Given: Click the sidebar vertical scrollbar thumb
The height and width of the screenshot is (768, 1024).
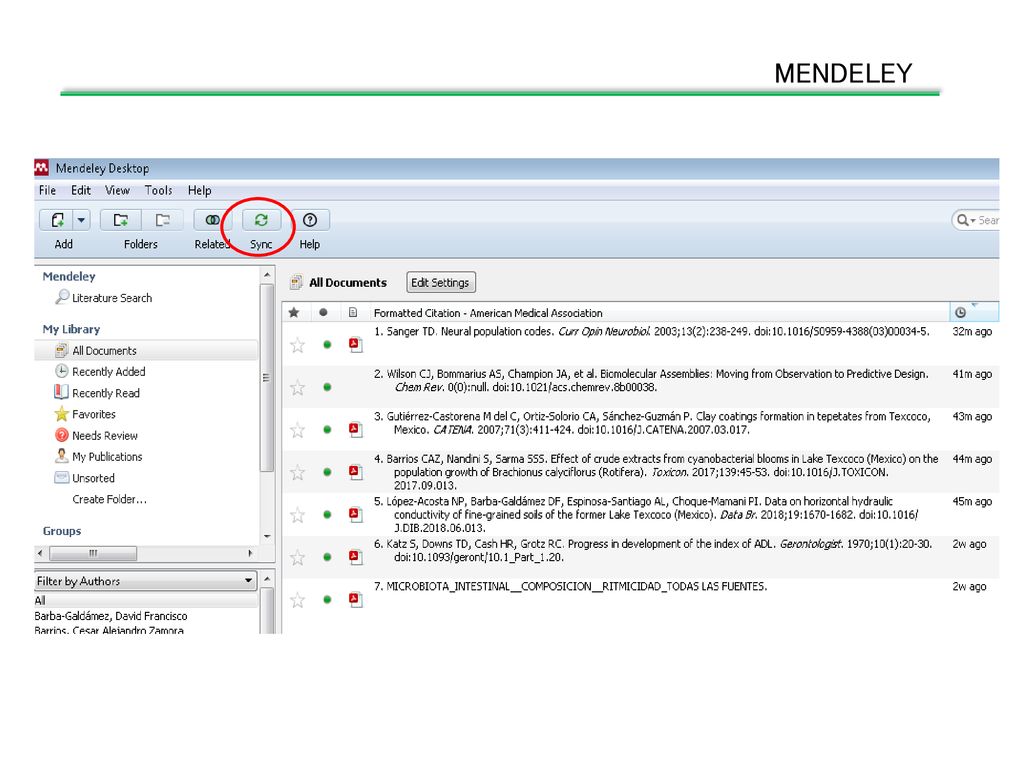Looking at the screenshot, I should coord(266,377).
